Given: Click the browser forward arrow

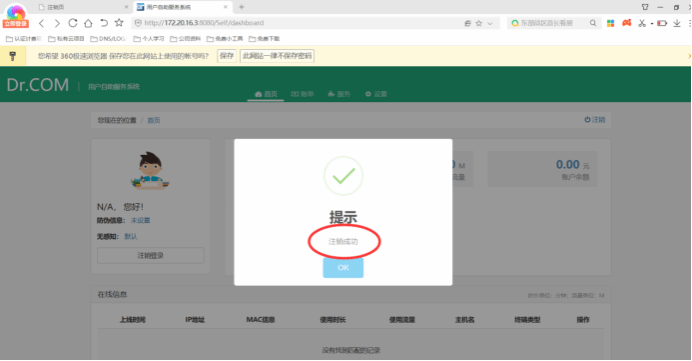Looking at the screenshot, I should click(x=57, y=23).
